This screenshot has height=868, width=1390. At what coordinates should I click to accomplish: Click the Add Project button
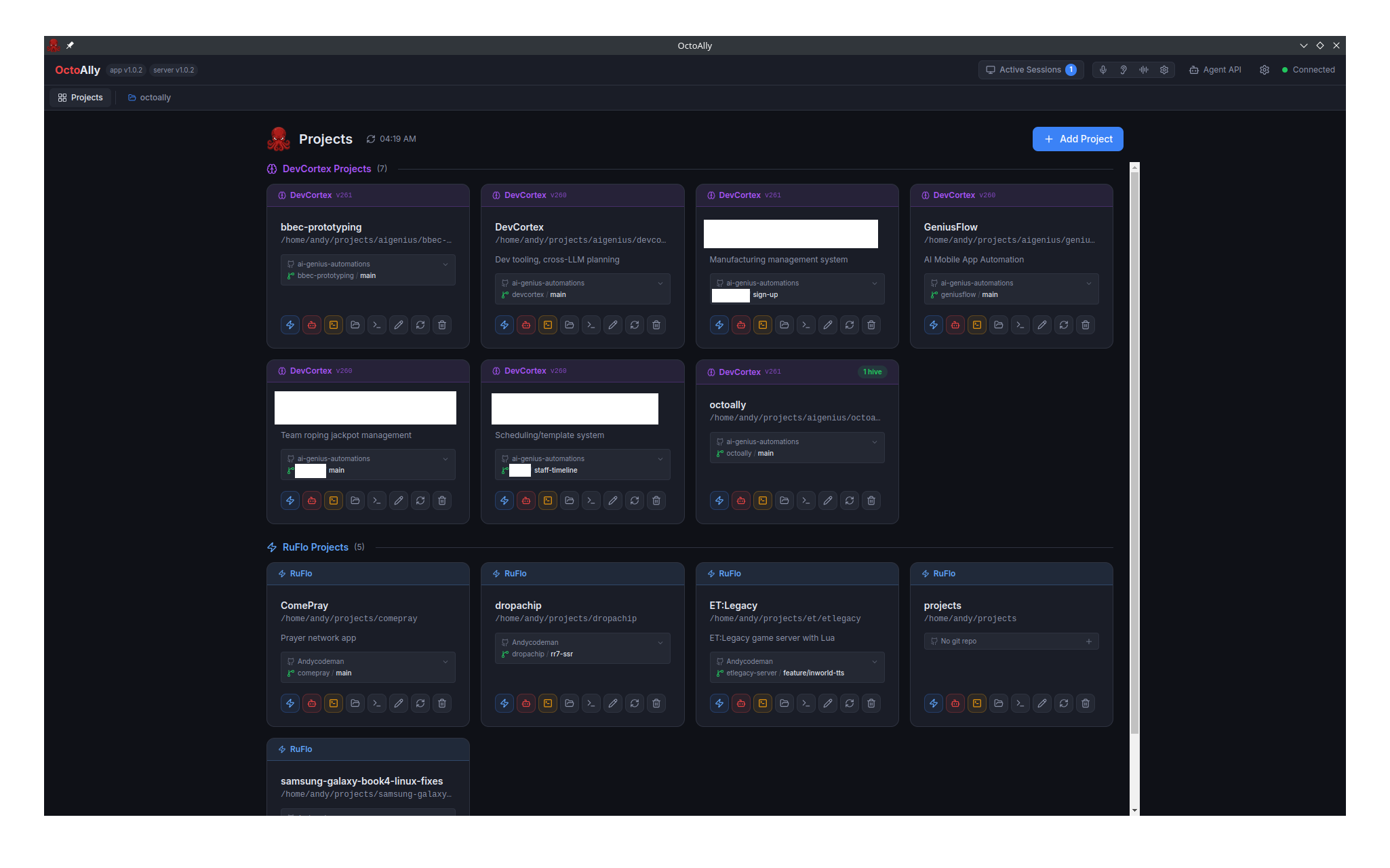pos(1077,139)
